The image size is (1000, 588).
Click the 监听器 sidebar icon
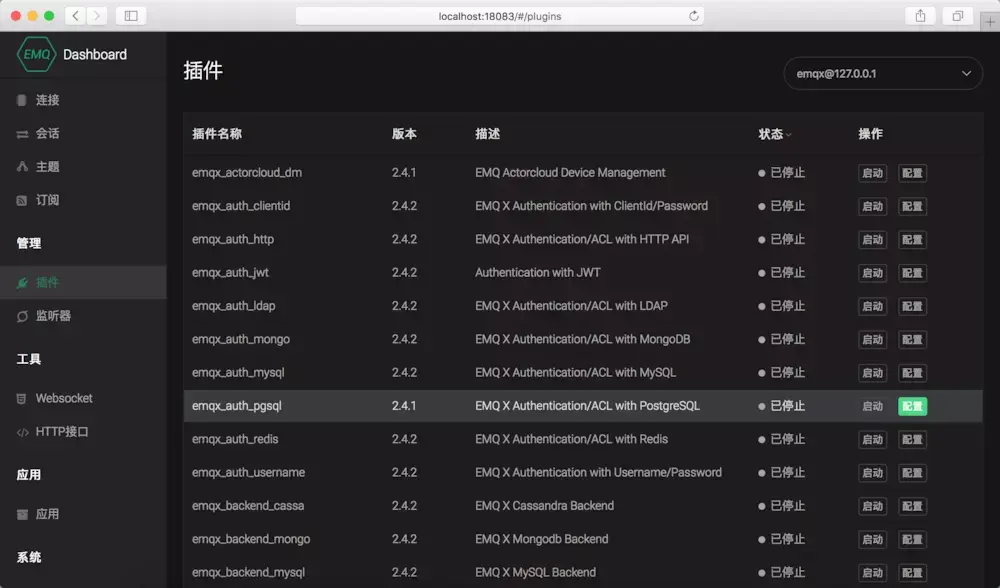22,316
